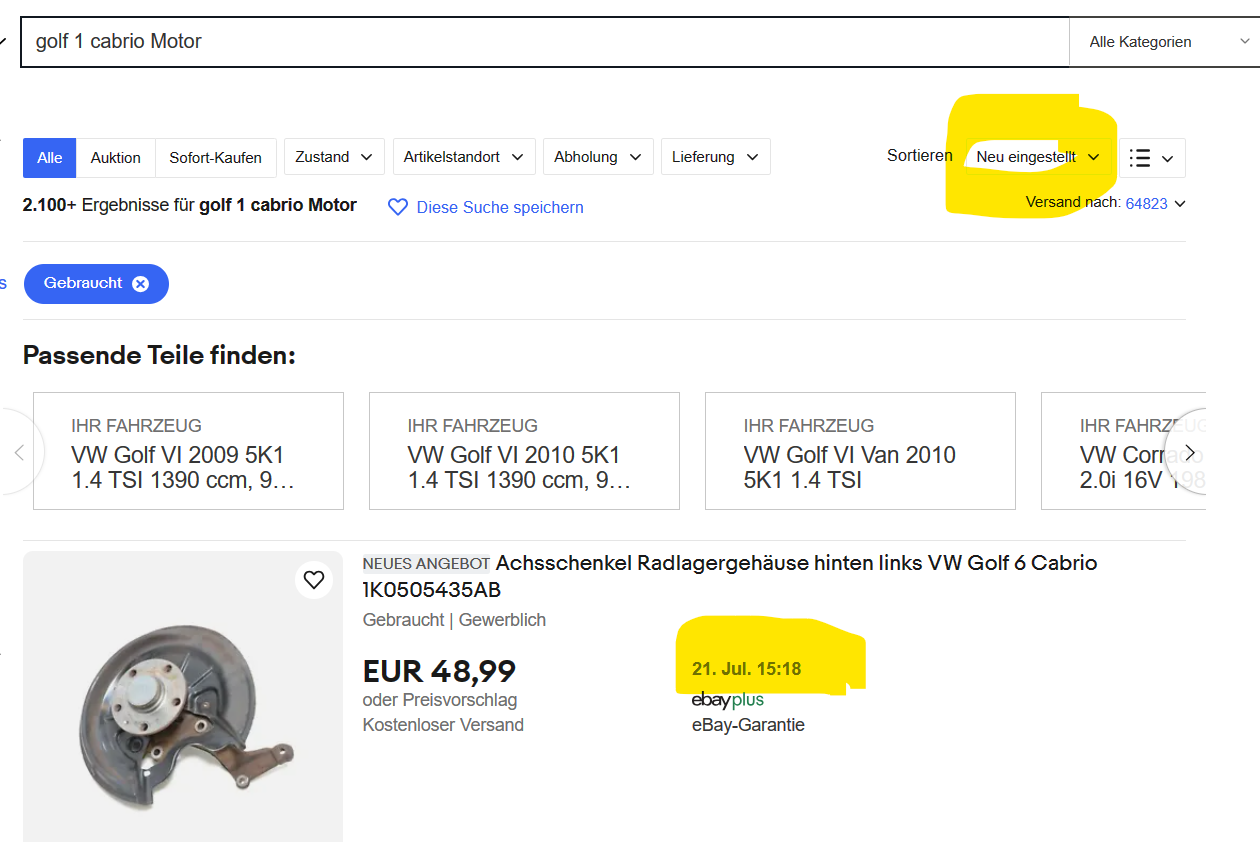Open the Artikelstandort dropdown
This screenshot has height=842, width=1260.
(464, 157)
